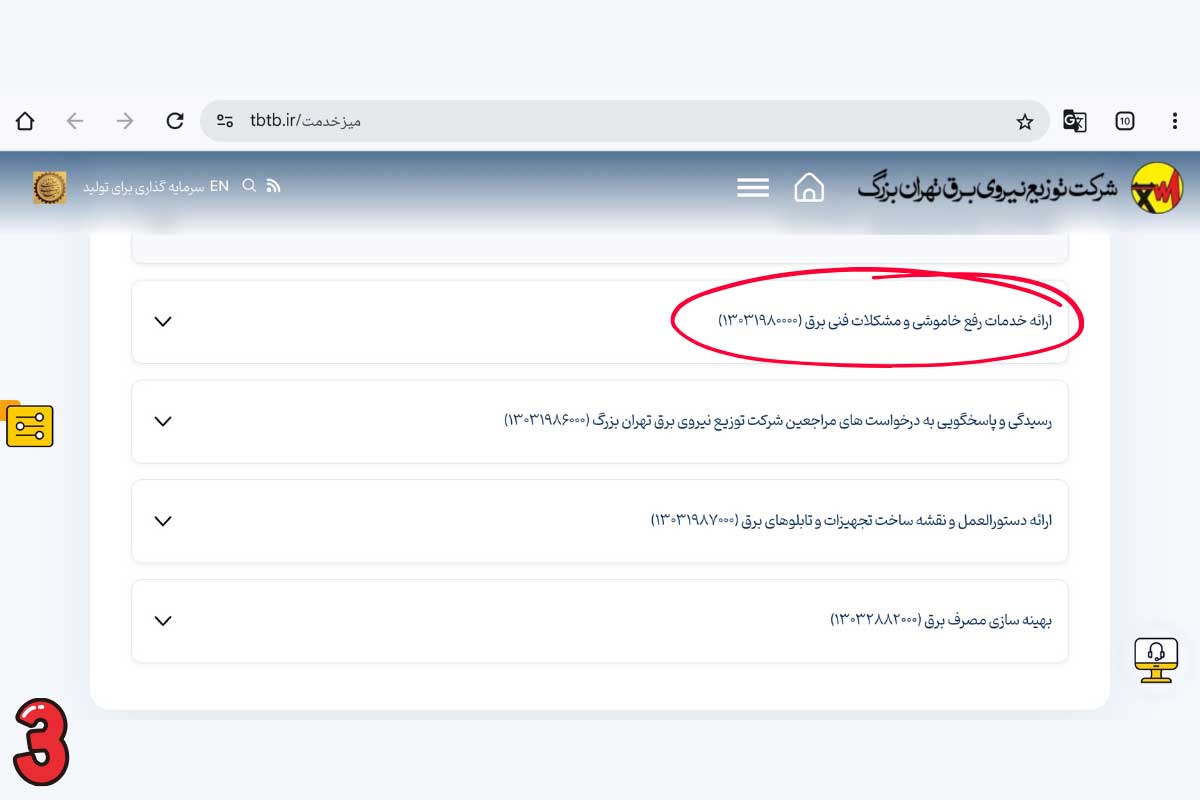Open the yellow accessibility settings widget
1200x800 pixels.
[x=30, y=427]
